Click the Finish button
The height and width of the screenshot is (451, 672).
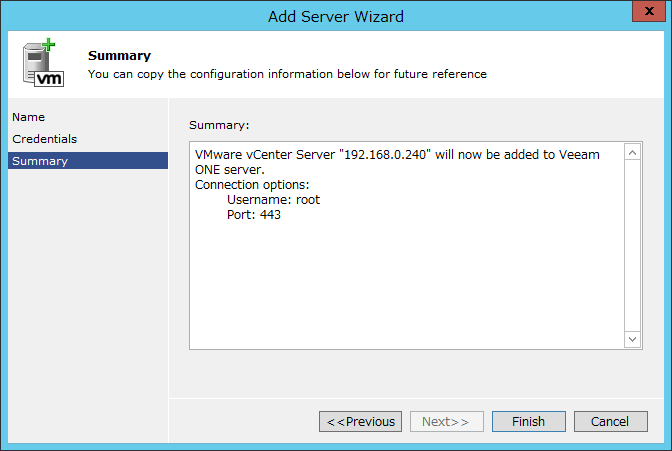point(528,421)
